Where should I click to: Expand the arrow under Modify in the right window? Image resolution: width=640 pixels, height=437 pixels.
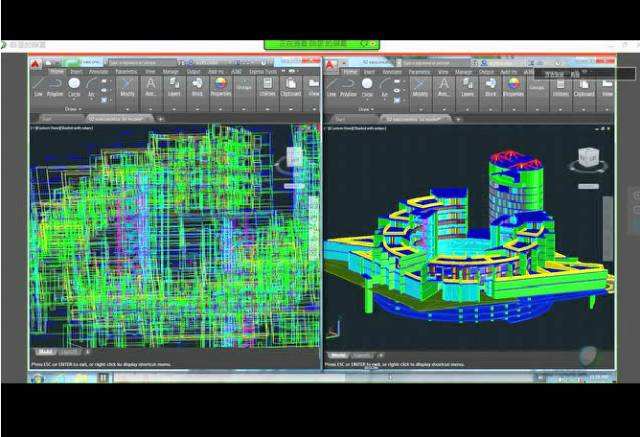pos(420,109)
